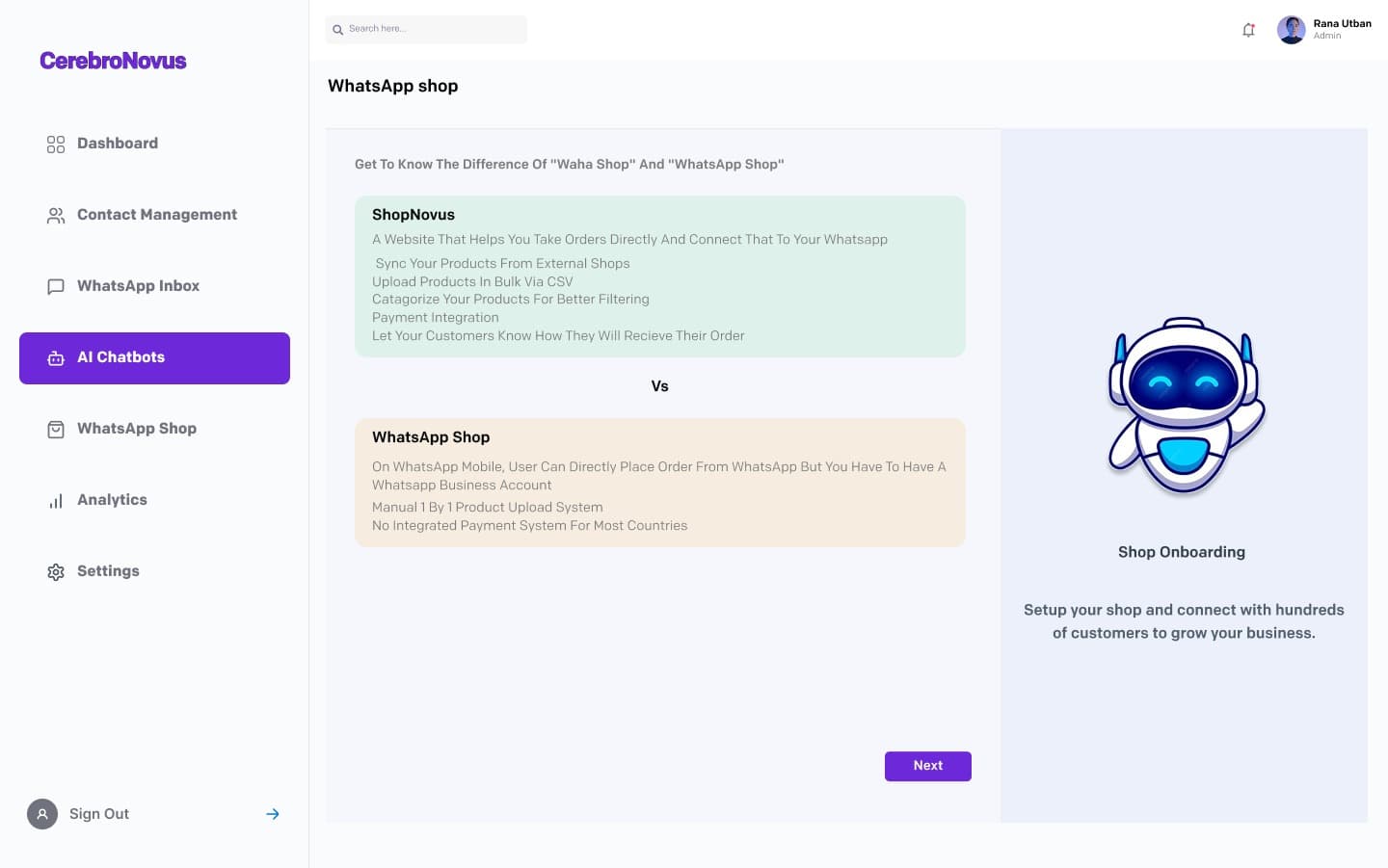Click the Contact Management people icon
Screen dimensions: 1388x868
(x=56, y=215)
